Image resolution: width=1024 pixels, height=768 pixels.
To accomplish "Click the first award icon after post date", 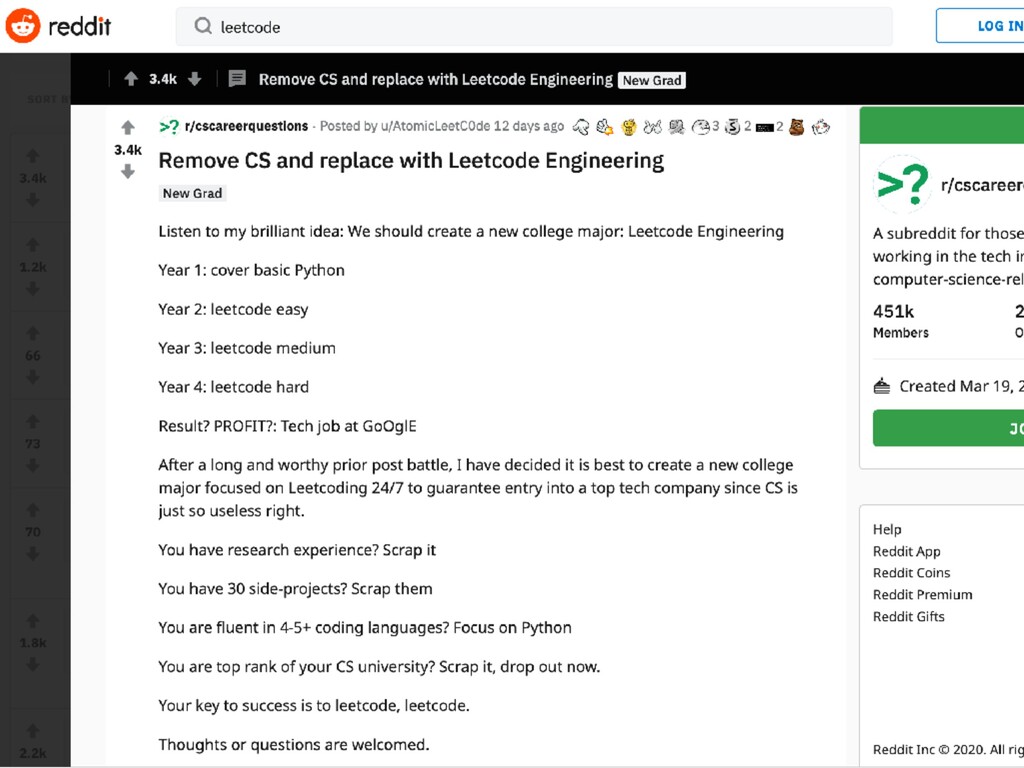I will point(581,127).
